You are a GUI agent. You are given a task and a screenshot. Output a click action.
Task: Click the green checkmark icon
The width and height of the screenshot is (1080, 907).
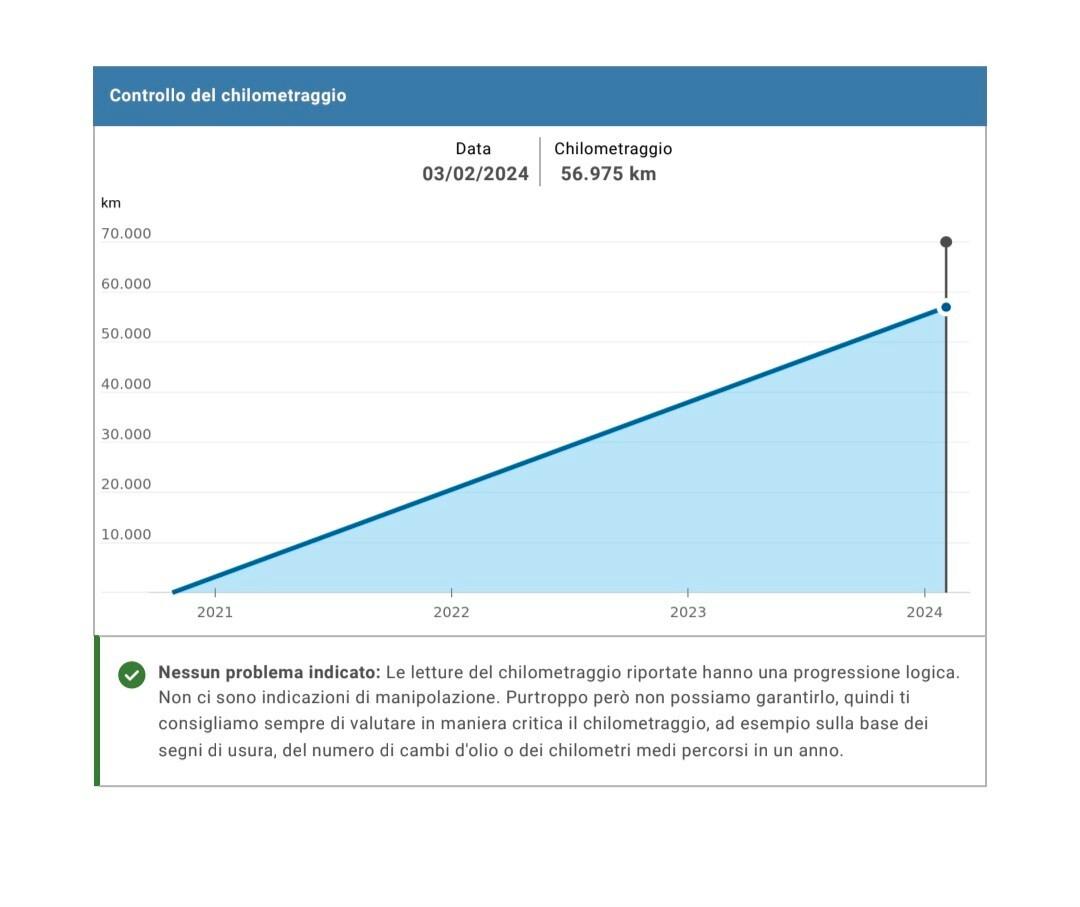click(x=132, y=675)
